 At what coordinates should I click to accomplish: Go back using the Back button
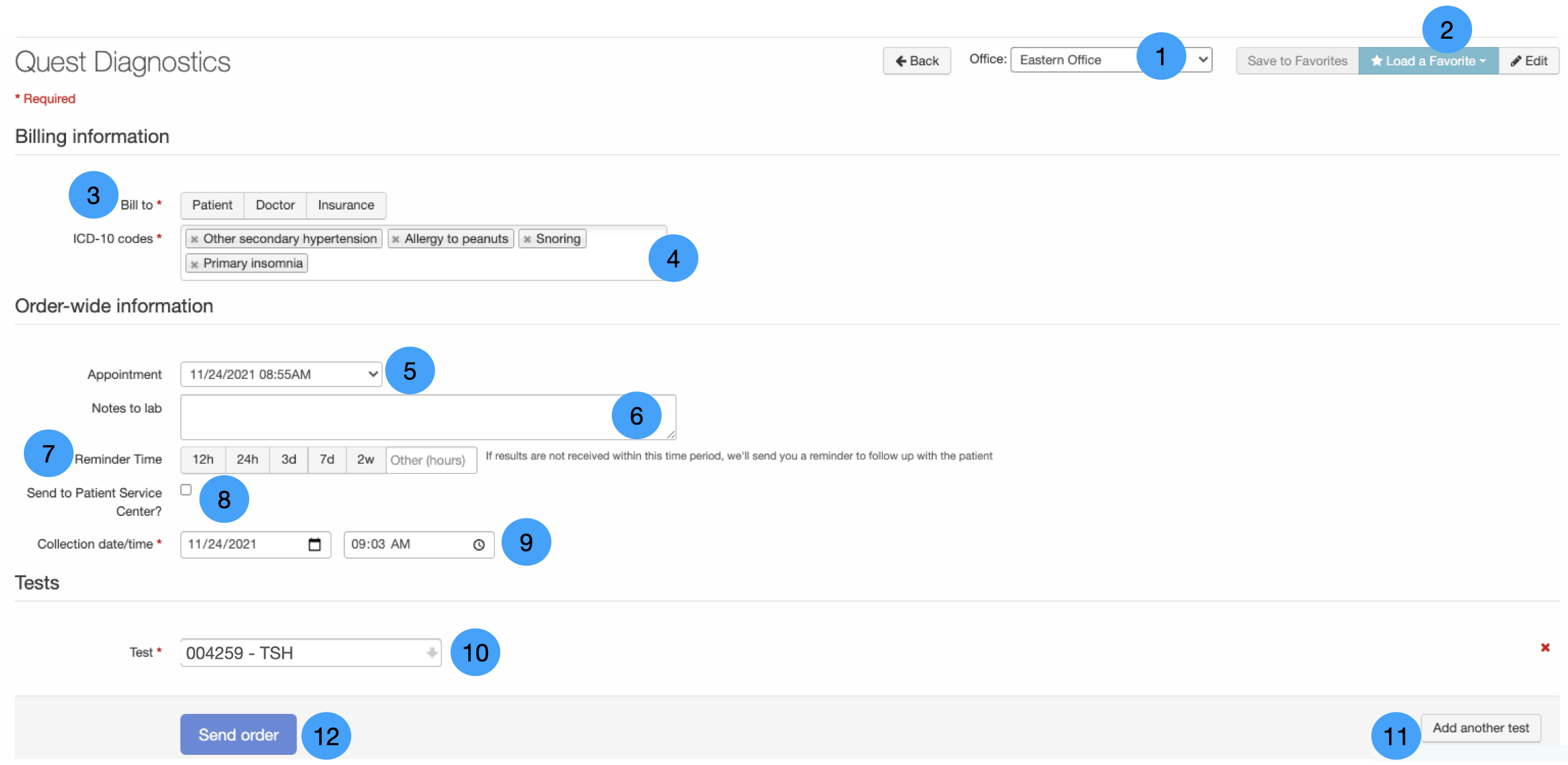917,61
